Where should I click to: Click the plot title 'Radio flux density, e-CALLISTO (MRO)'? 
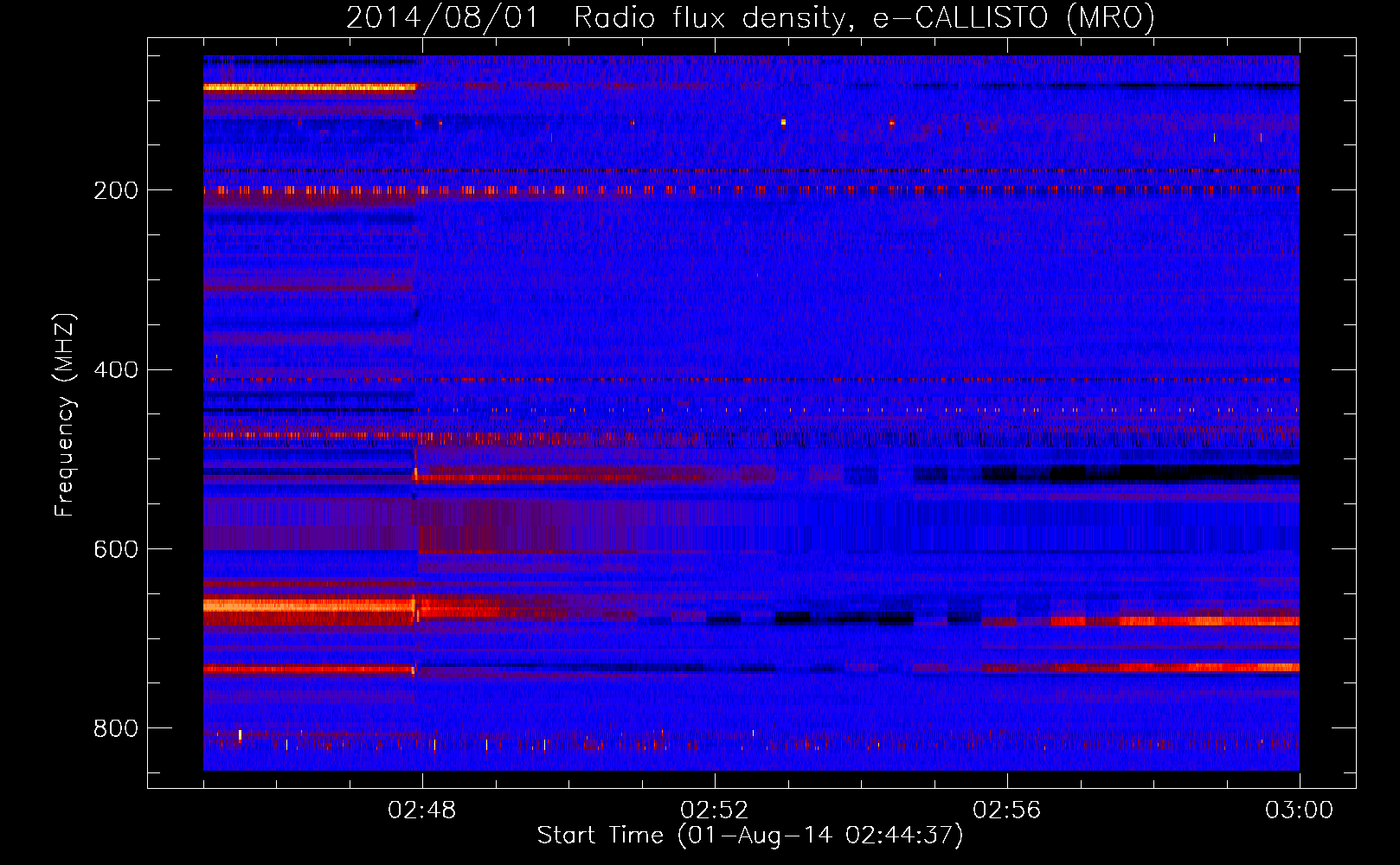864,18
